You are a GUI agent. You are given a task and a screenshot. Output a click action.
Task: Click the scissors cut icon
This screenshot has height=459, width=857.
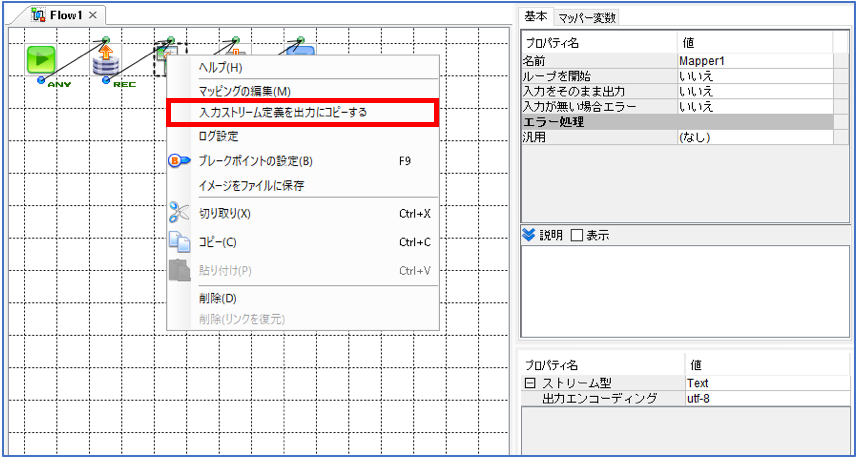point(179,213)
